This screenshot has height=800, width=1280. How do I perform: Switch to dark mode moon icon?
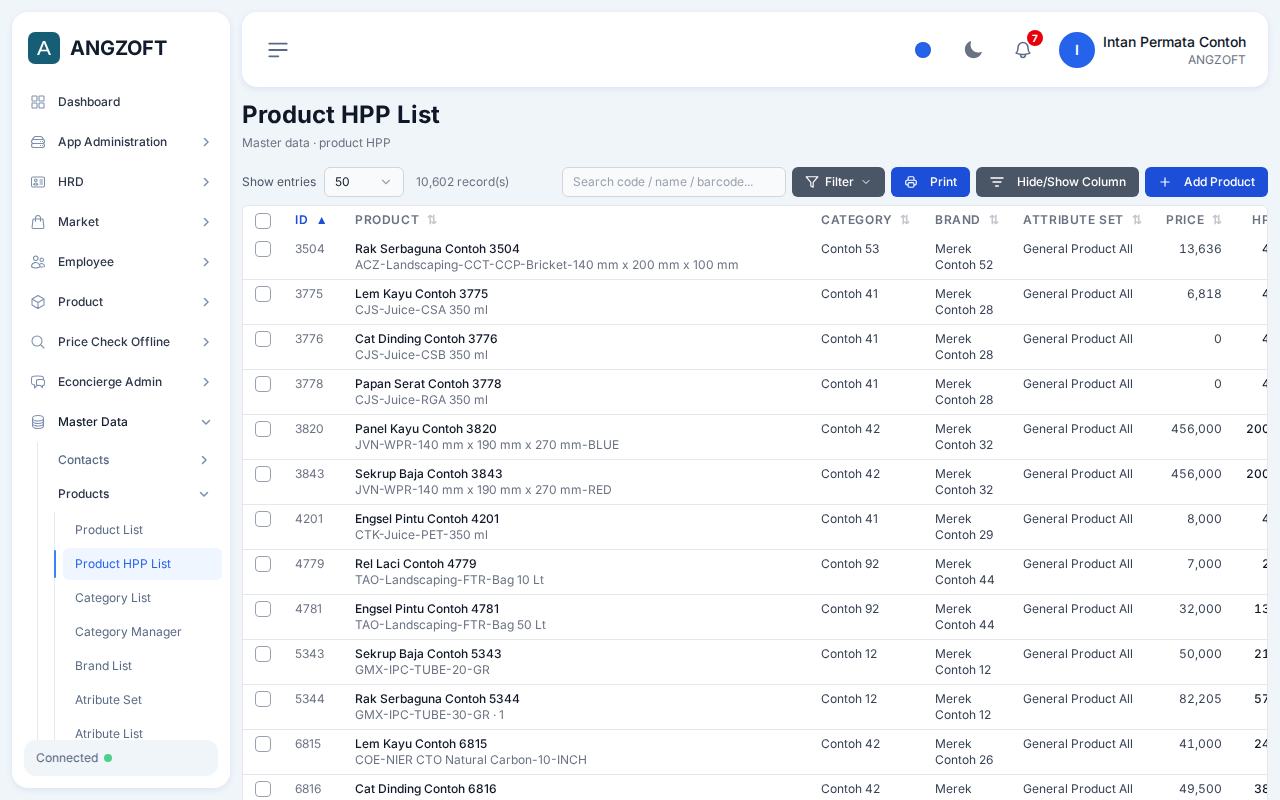tap(973, 50)
